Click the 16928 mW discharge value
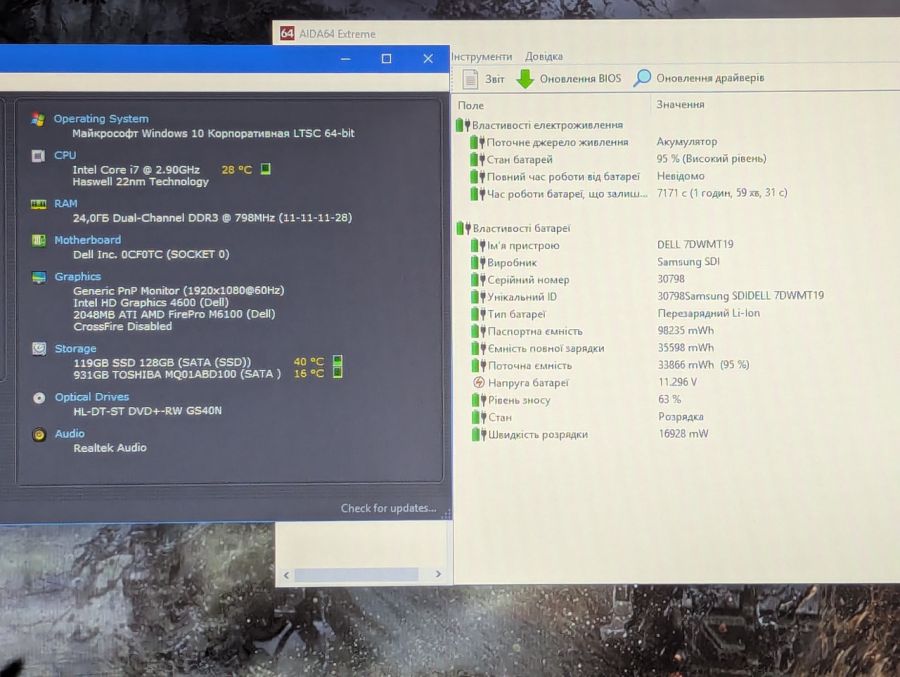The width and height of the screenshot is (900, 677). pyautogui.click(x=684, y=434)
